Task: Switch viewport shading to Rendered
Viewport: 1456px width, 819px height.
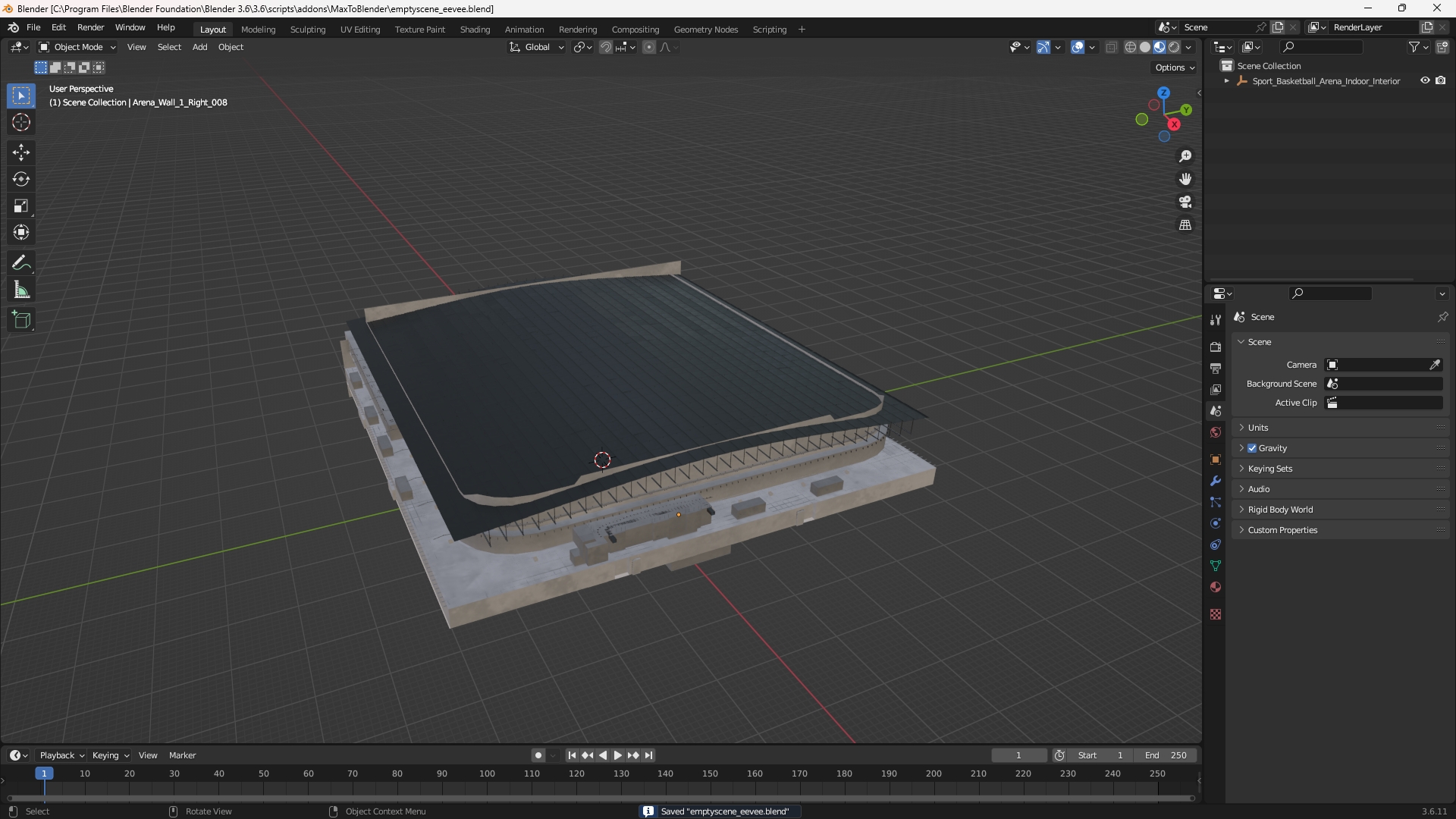Action: (x=1174, y=47)
